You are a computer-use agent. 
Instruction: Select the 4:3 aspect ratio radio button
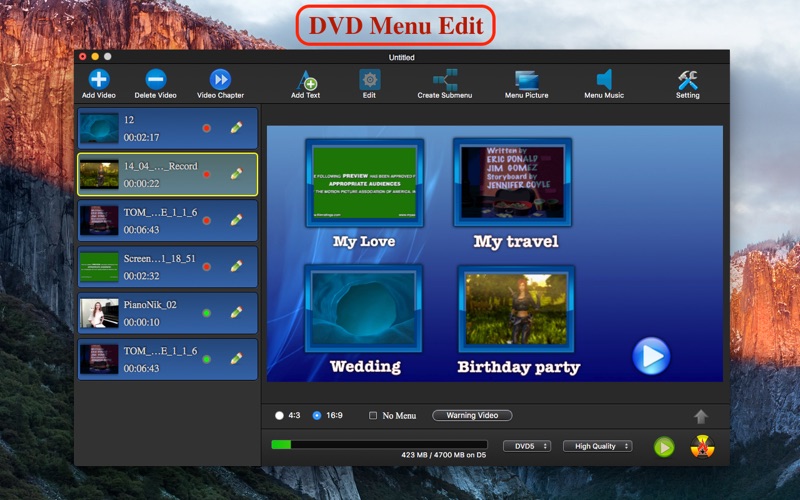click(279, 415)
